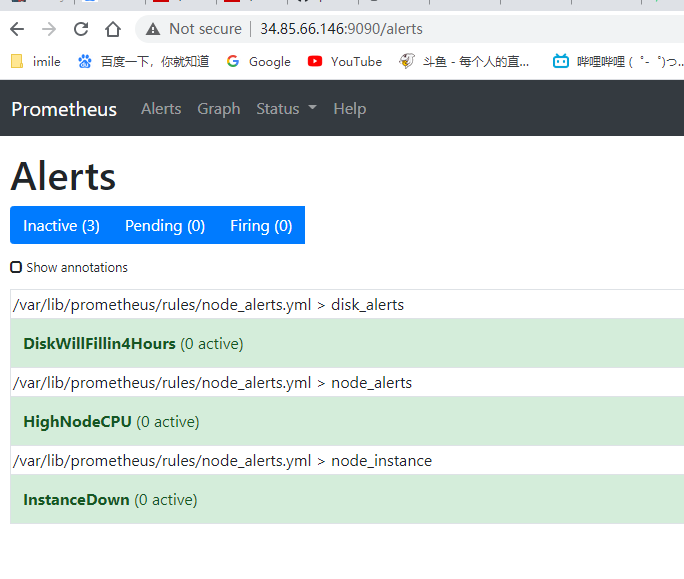Toggle the Firing (0) filter
The image size is (684, 579).
coord(261,226)
